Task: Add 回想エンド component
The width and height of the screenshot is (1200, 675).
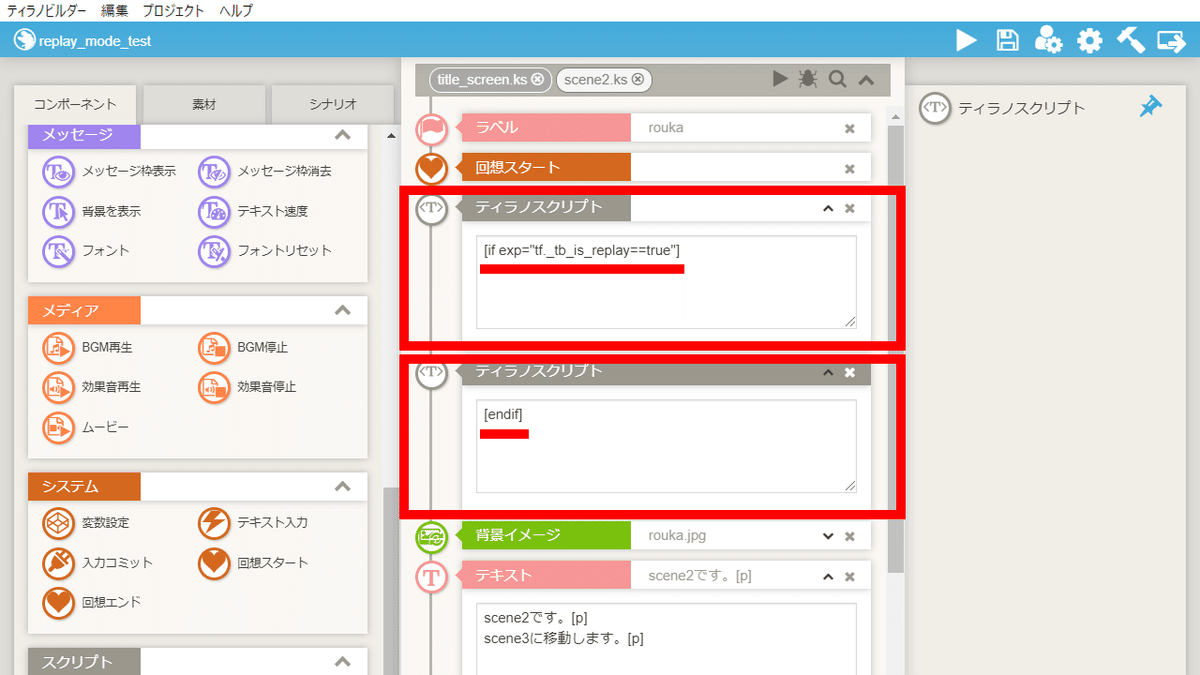Action: click(92, 602)
